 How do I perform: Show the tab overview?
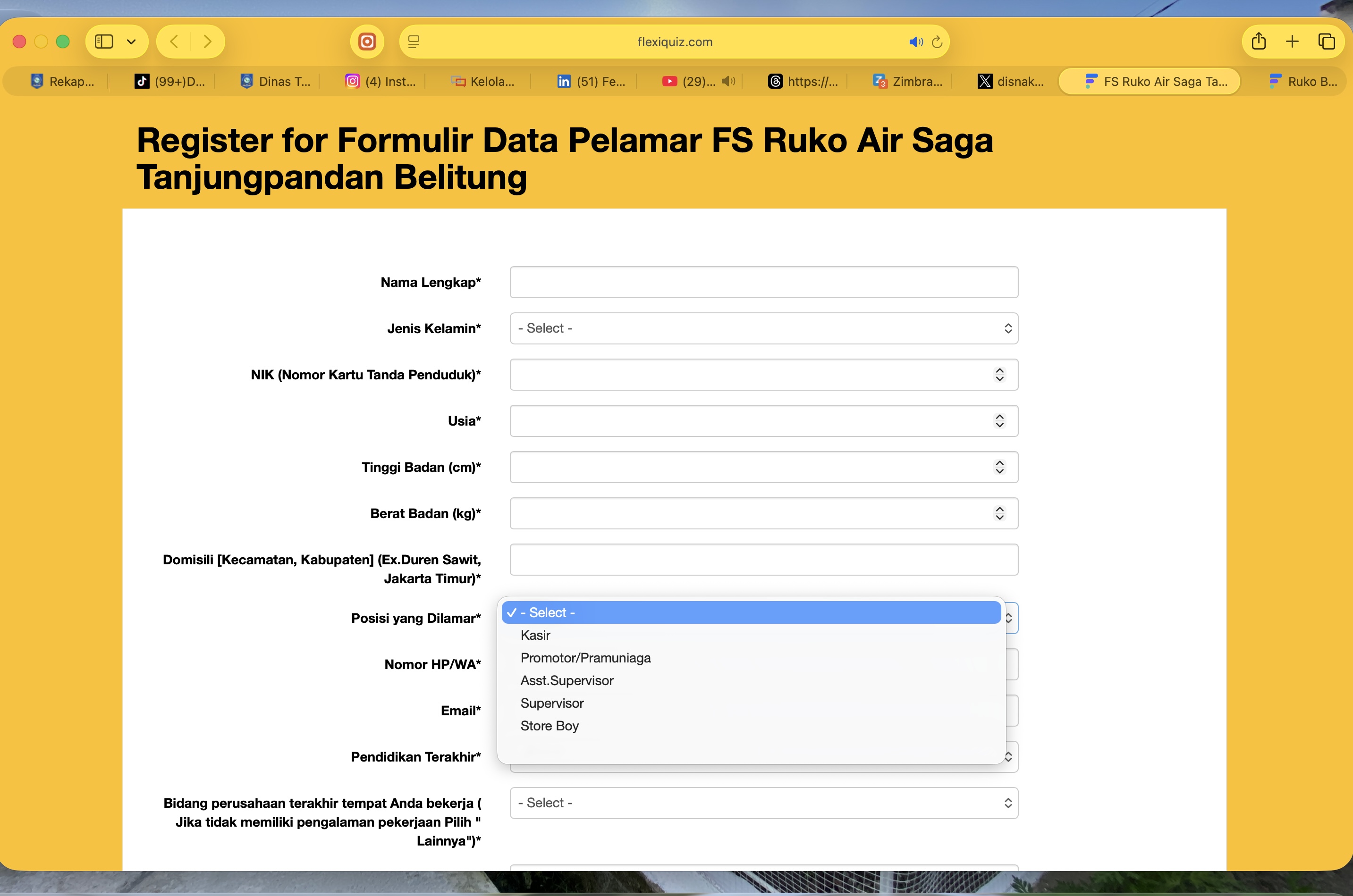tap(1326, 42)
